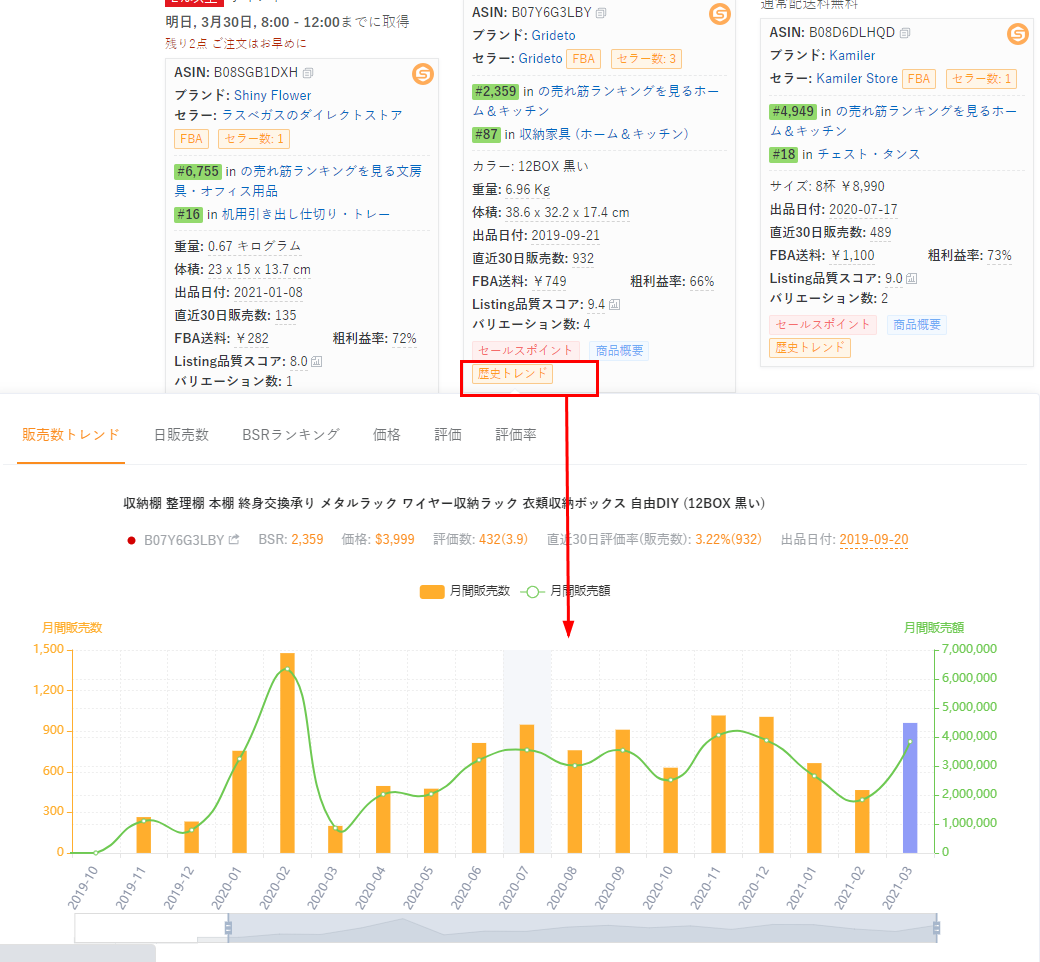The image size is (1040, 962).
Task: Show the 評価 tab
Action: [448, 435]
